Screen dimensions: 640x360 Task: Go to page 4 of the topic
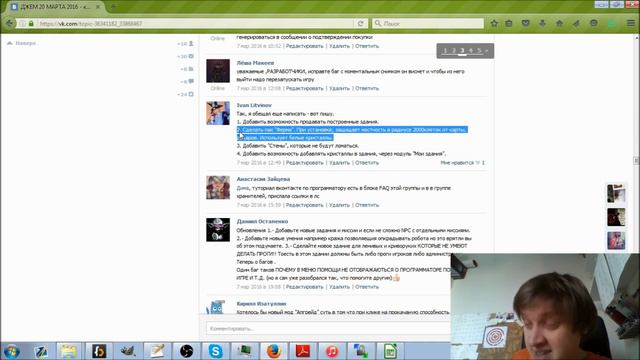pos(471,51)
